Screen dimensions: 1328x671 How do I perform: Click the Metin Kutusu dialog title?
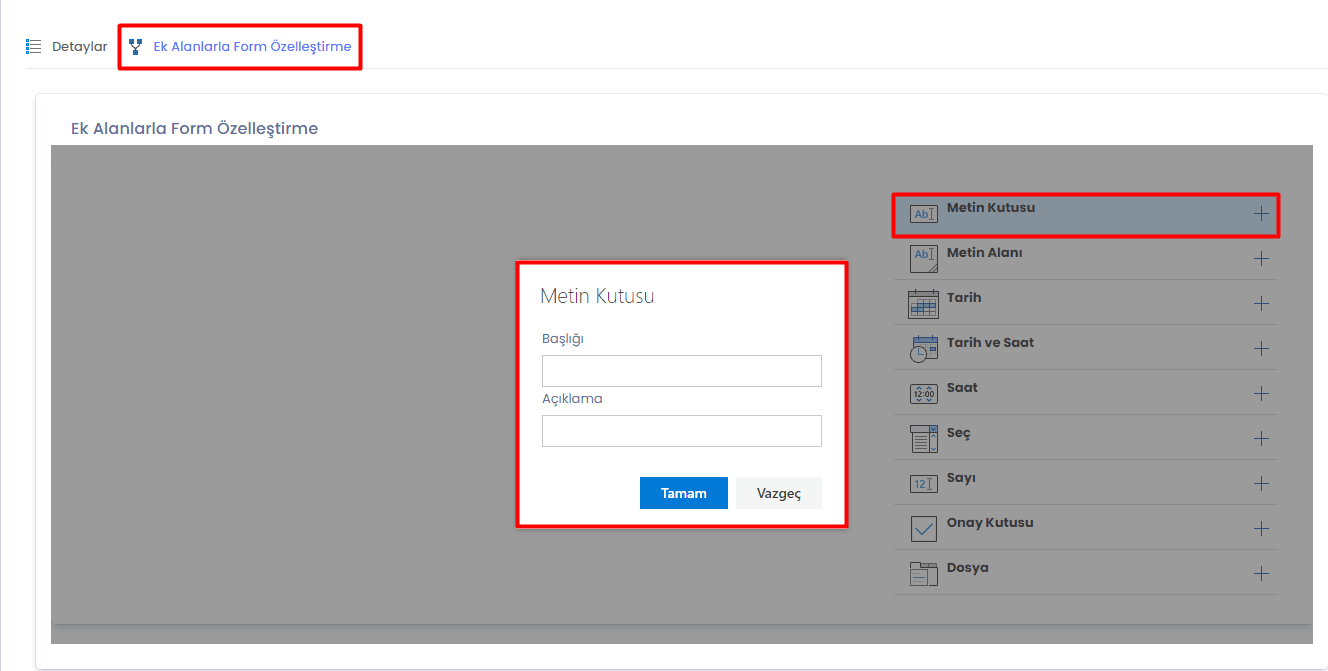597,296
